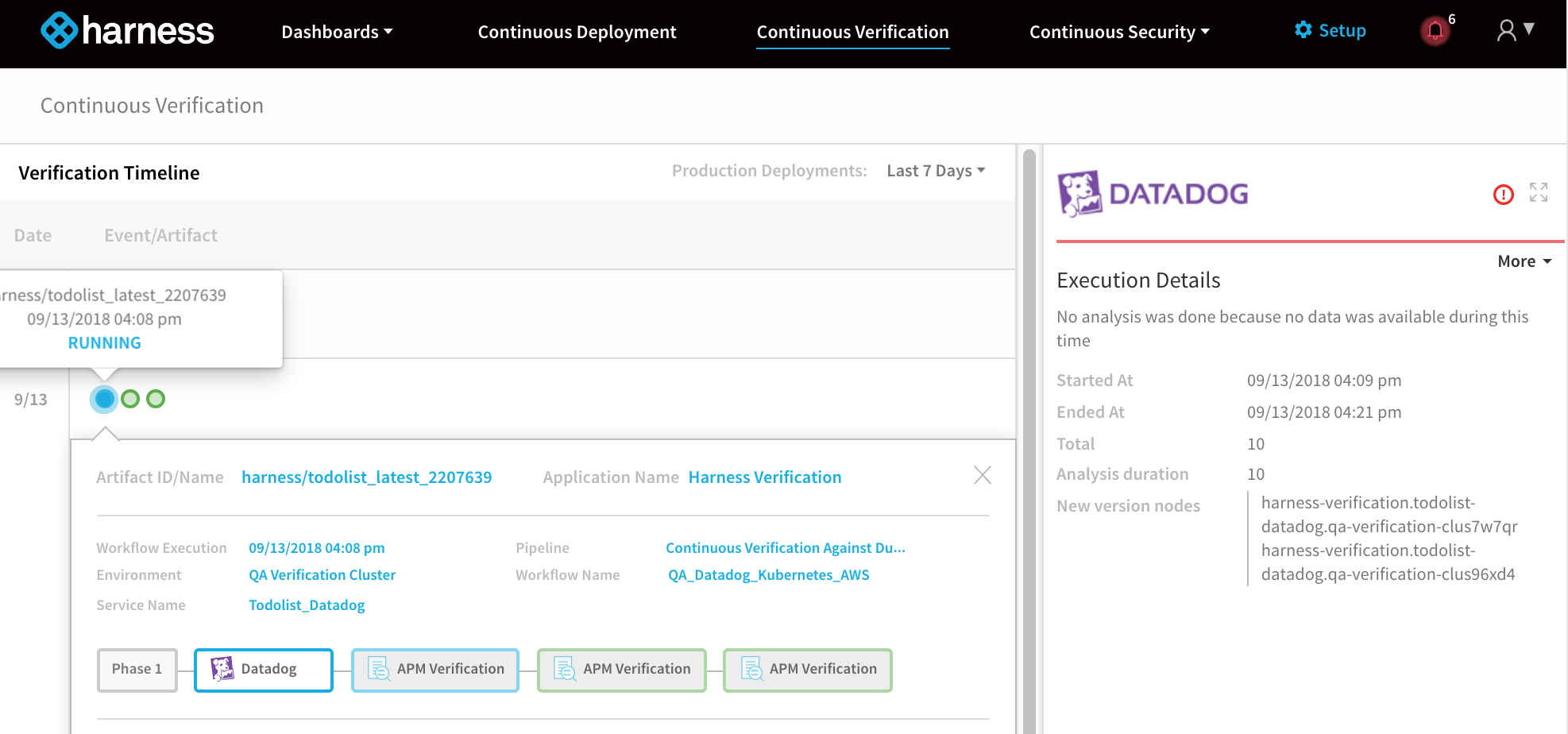Click the 9/13 date row label
Screen dimensions: 1568x734
coord(30,400)
